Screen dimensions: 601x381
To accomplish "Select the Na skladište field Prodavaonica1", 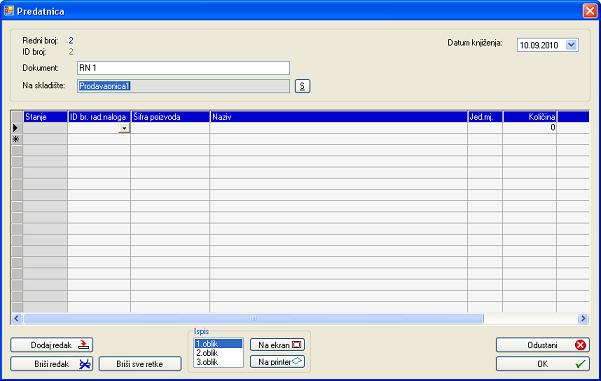I will click(183, 86).
